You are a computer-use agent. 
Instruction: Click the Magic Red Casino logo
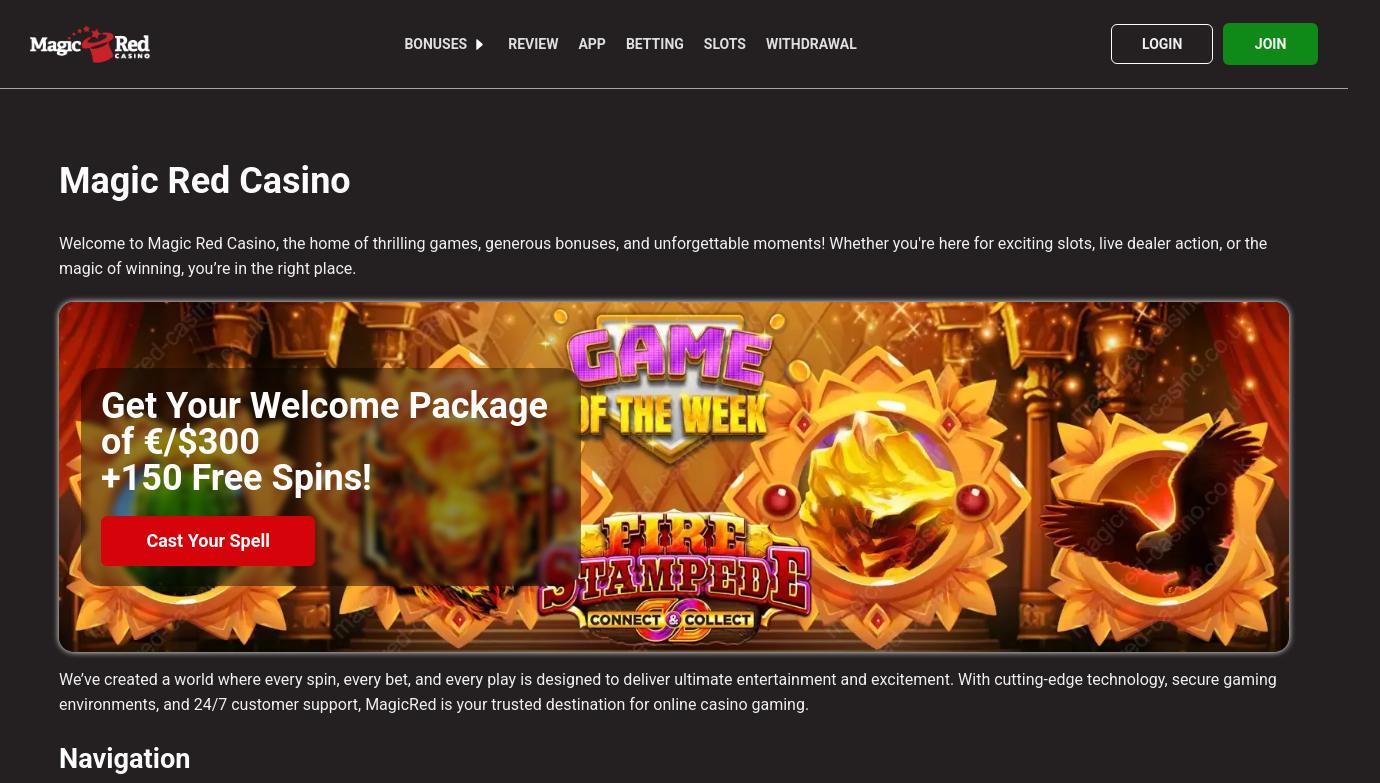[90, 44]
